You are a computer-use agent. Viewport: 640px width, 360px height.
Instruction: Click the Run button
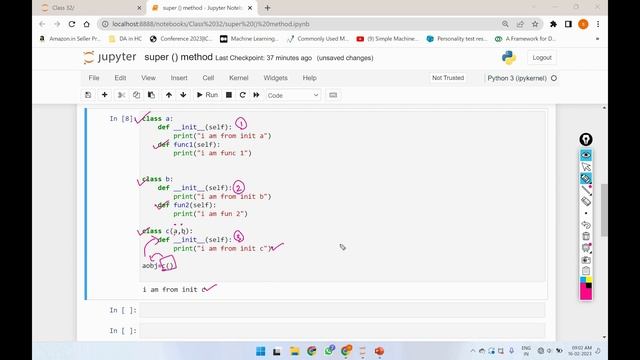coord(207,95)
